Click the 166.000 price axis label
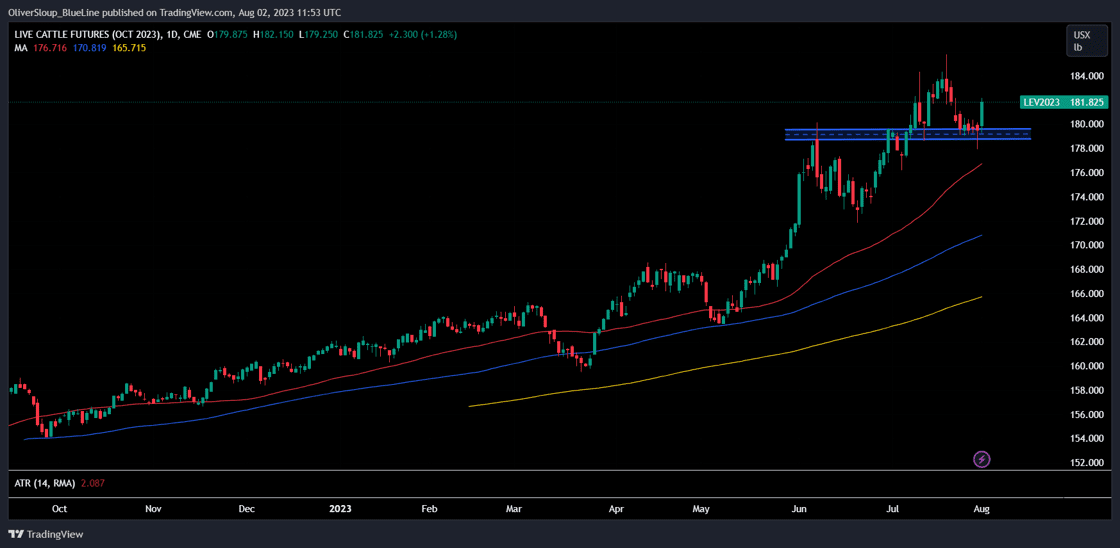The height and width of the screenshot is (548, 1120). [1089, 294]
